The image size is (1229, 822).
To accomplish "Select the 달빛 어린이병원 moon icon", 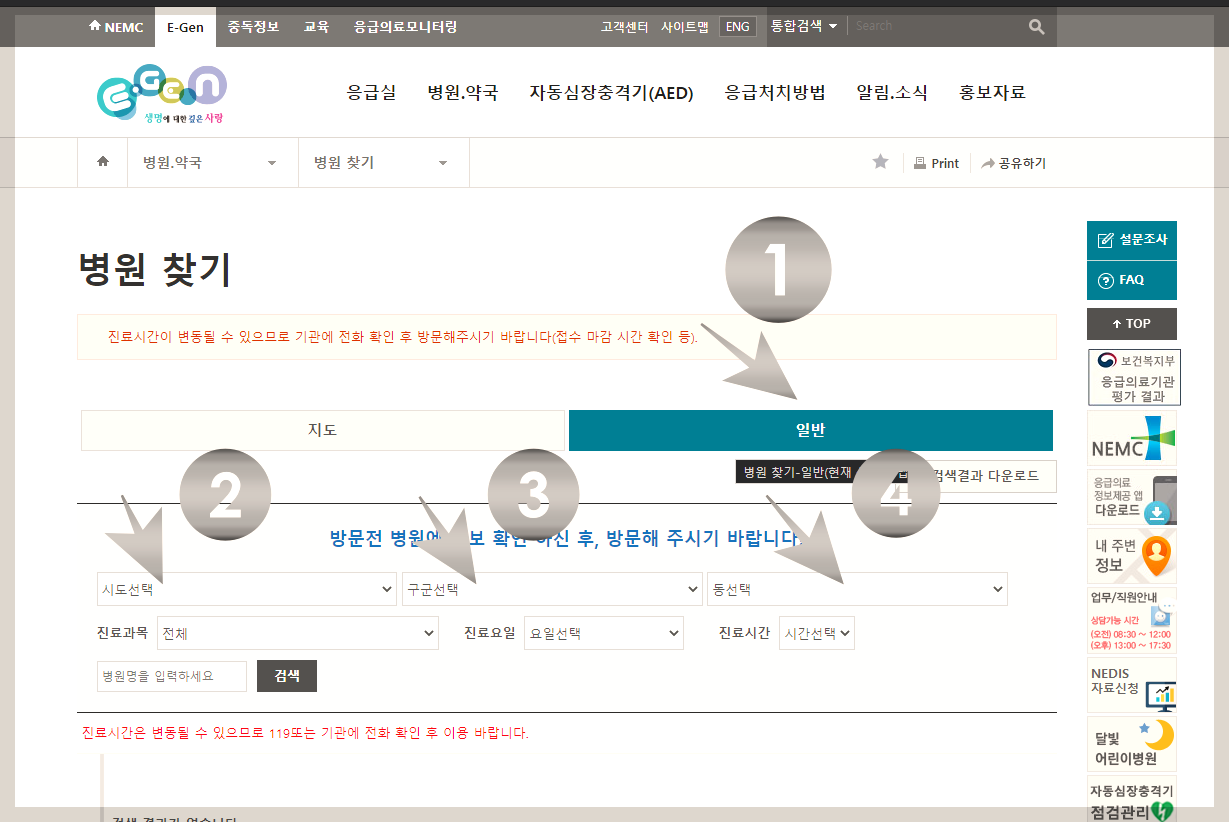I will pyautogui.click(x=1131, y=744).
